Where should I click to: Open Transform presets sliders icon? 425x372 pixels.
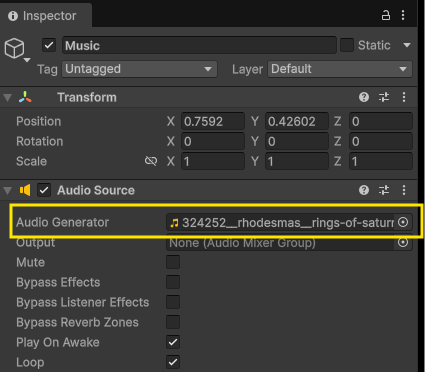click(384, 97)
